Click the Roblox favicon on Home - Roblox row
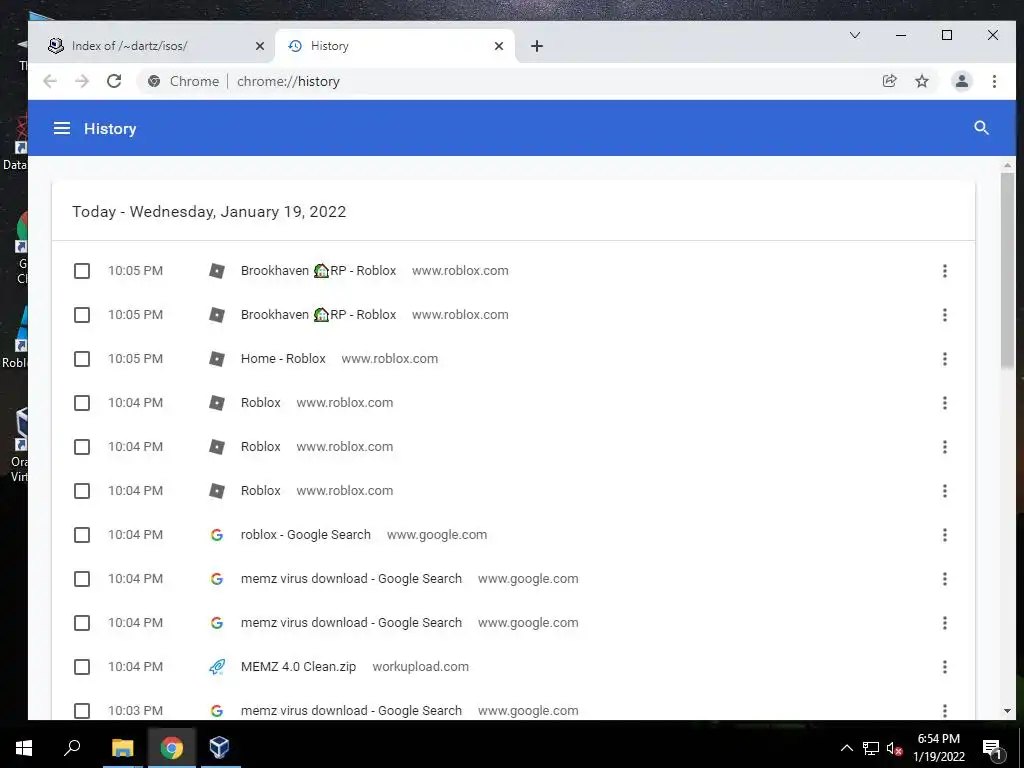1024x768 pixels. 217,359
